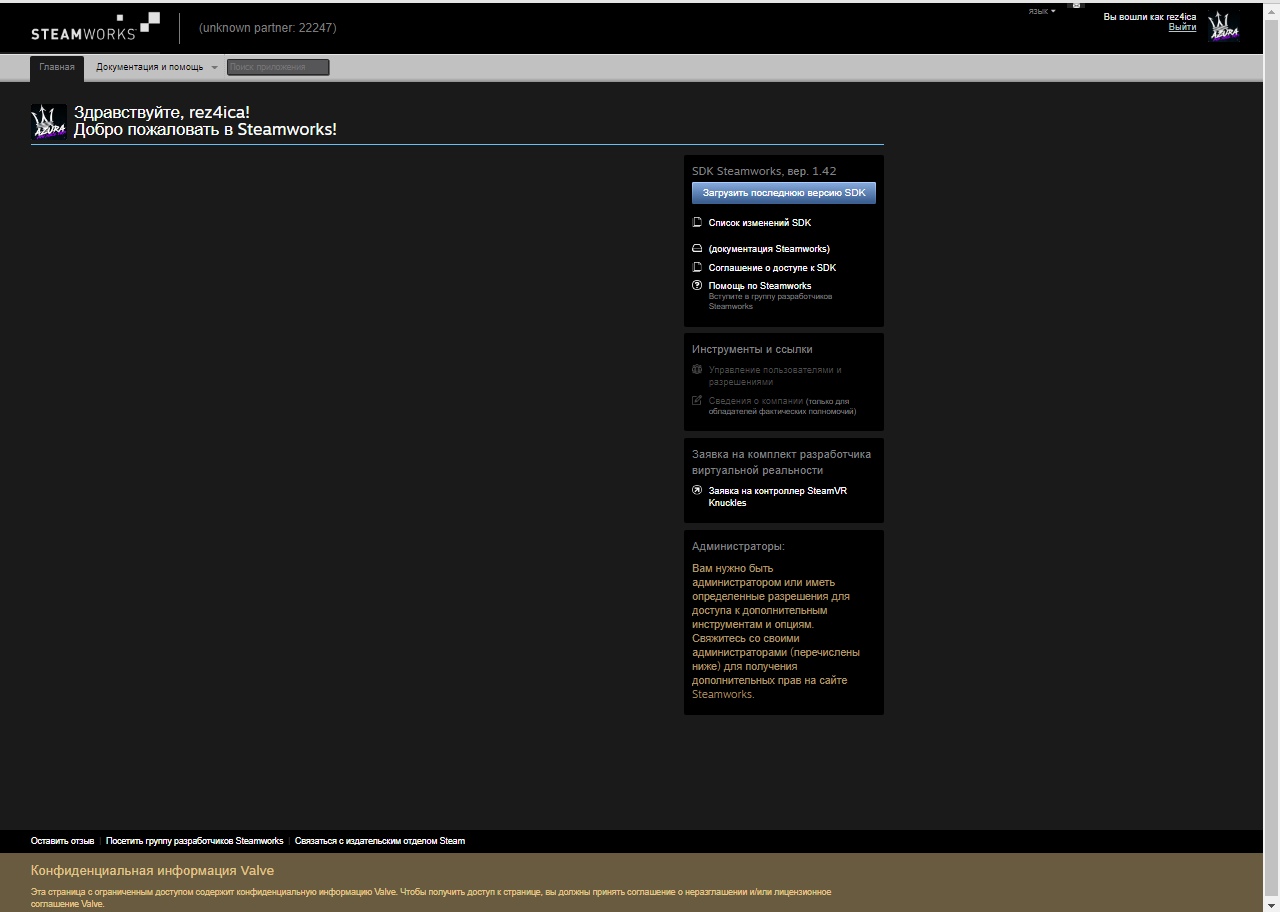Click the question mark icon for Помощь по Steamworks
This screenshot has width=1280, height=912.
pyautogui.click(x=697, y=286)
